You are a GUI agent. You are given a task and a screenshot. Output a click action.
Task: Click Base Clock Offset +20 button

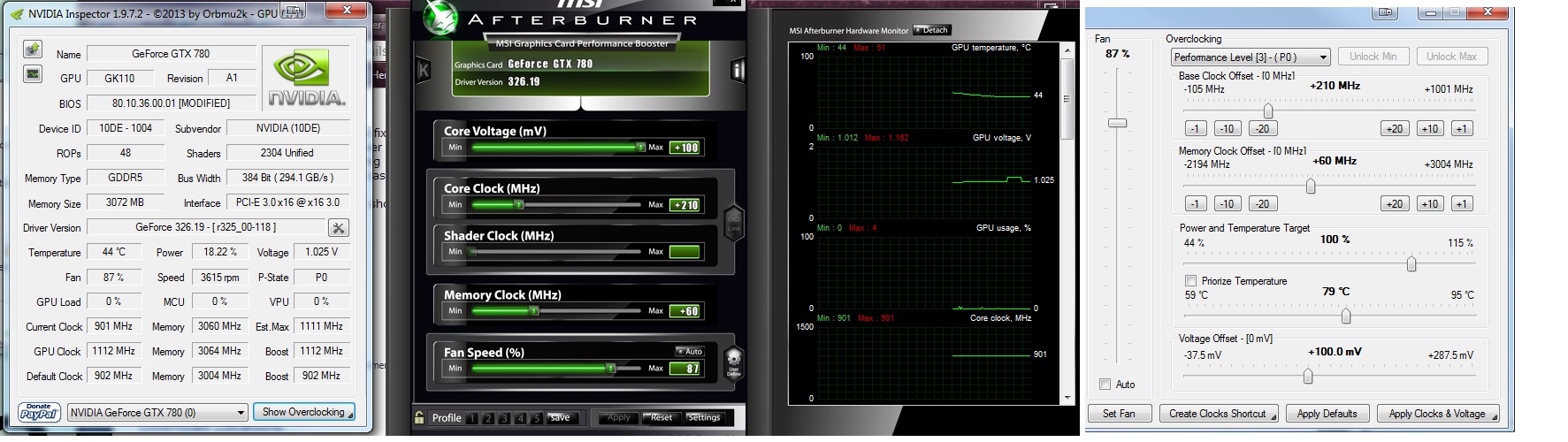[1395, 129]
